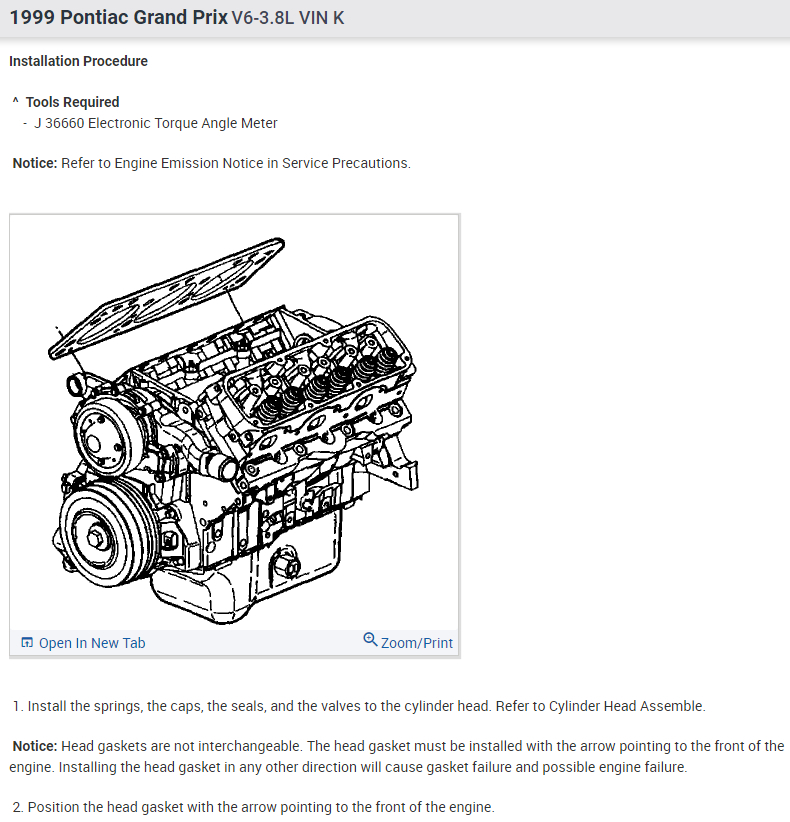
Task: Click the V6-3.8L VIN K engine label
Action: [288, 18]
